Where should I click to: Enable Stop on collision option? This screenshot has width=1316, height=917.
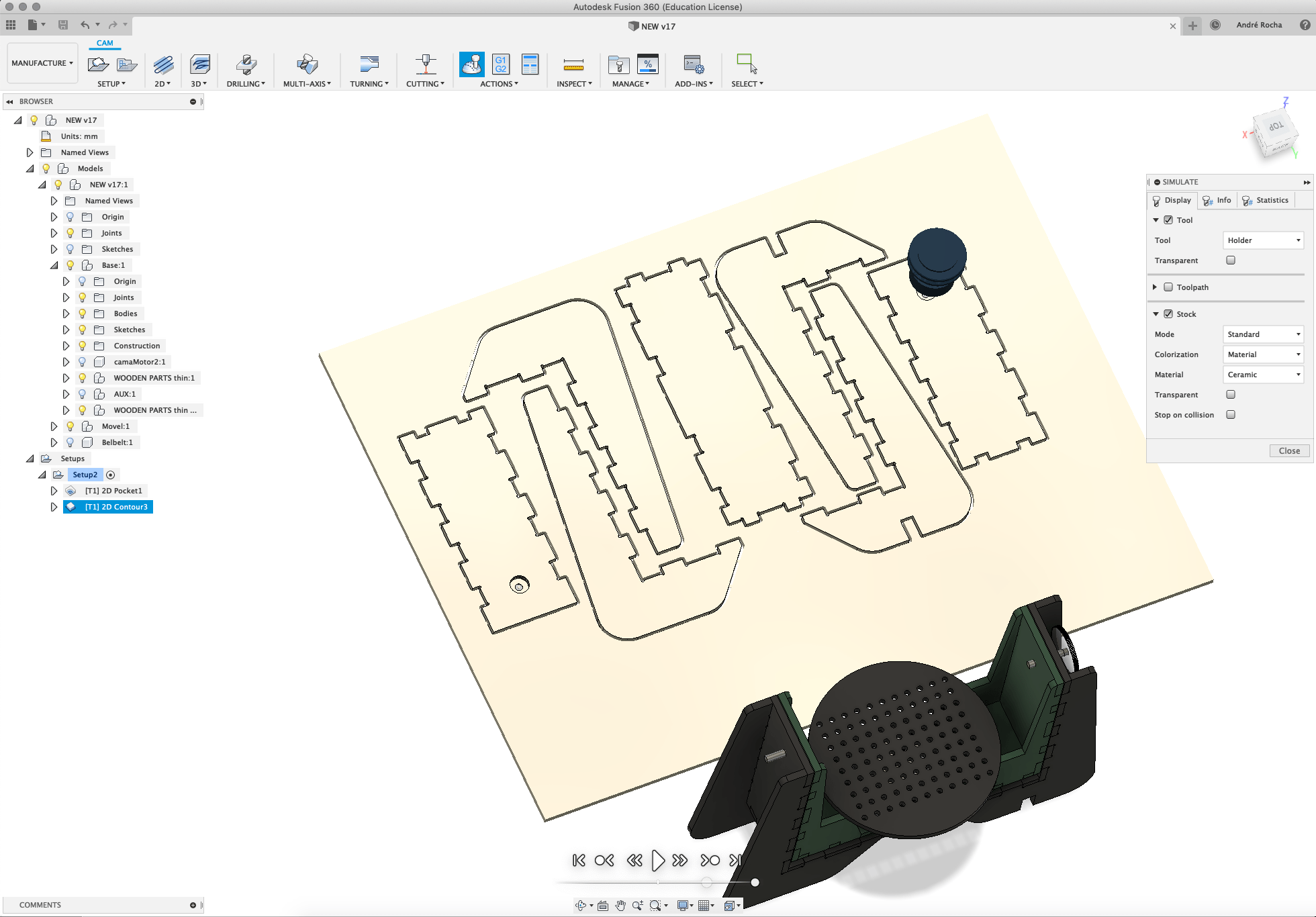(1231, 414)
